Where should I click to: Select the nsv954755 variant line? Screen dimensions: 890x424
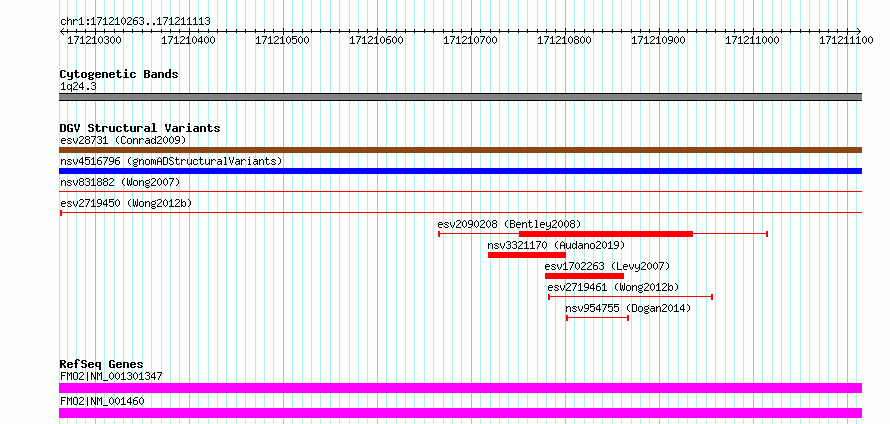597,318
